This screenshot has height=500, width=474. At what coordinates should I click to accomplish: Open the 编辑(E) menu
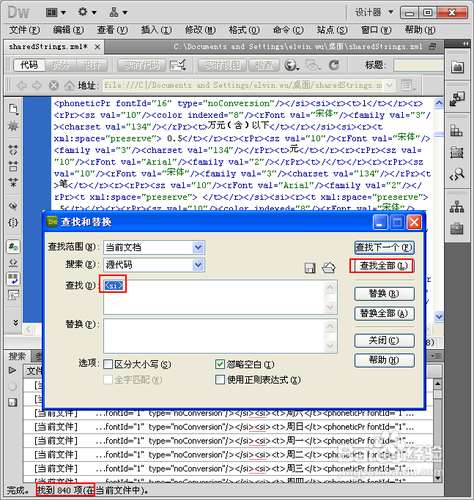click(68, 30)
